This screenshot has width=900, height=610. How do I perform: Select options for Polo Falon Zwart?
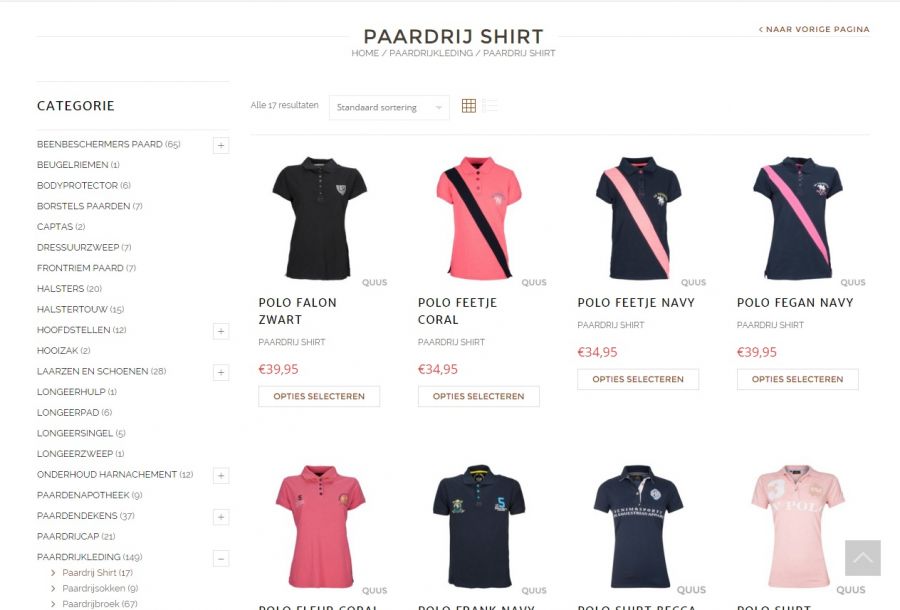[x=319, y=397]
